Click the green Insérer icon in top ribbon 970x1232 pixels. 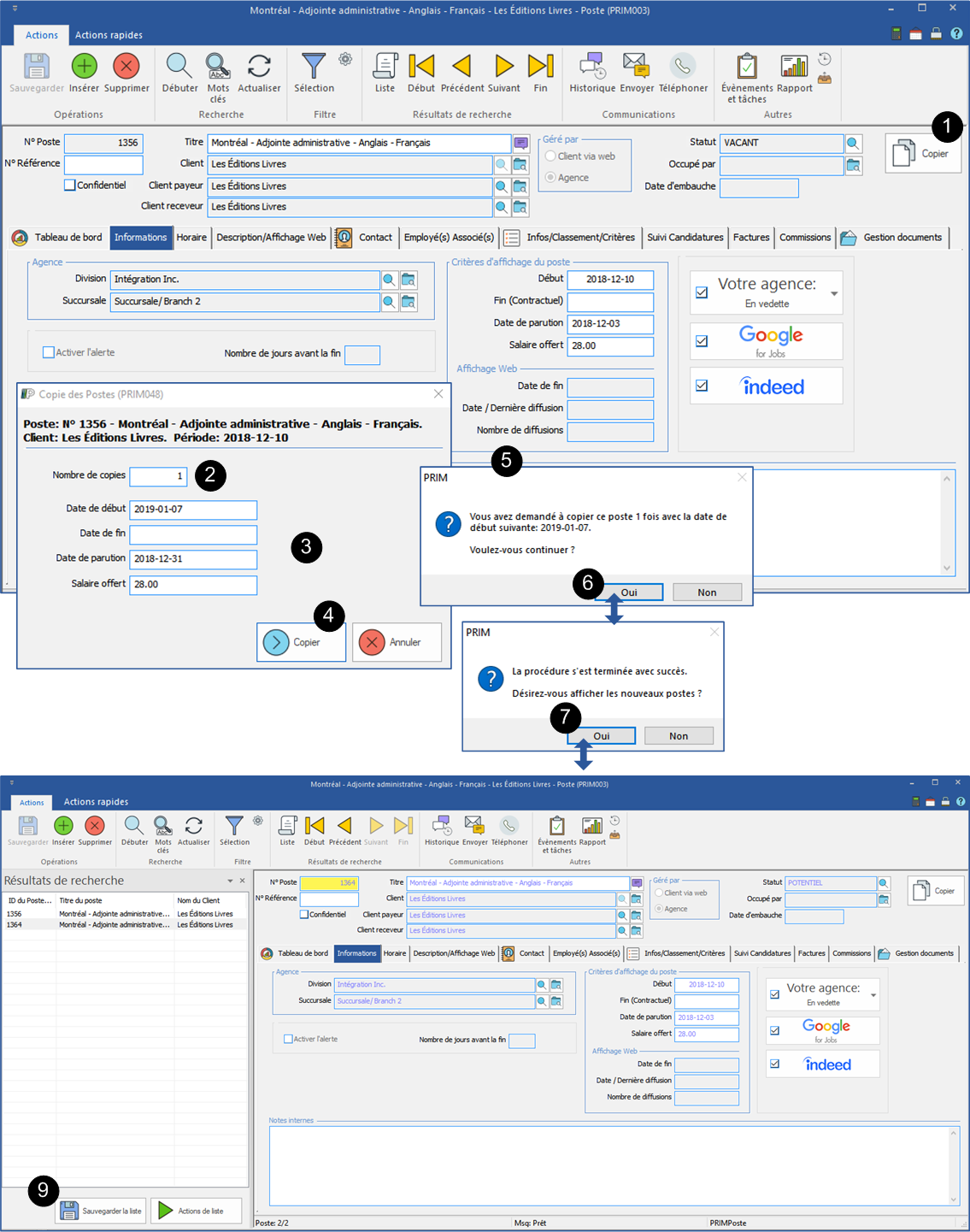click(x=84, y=66)
